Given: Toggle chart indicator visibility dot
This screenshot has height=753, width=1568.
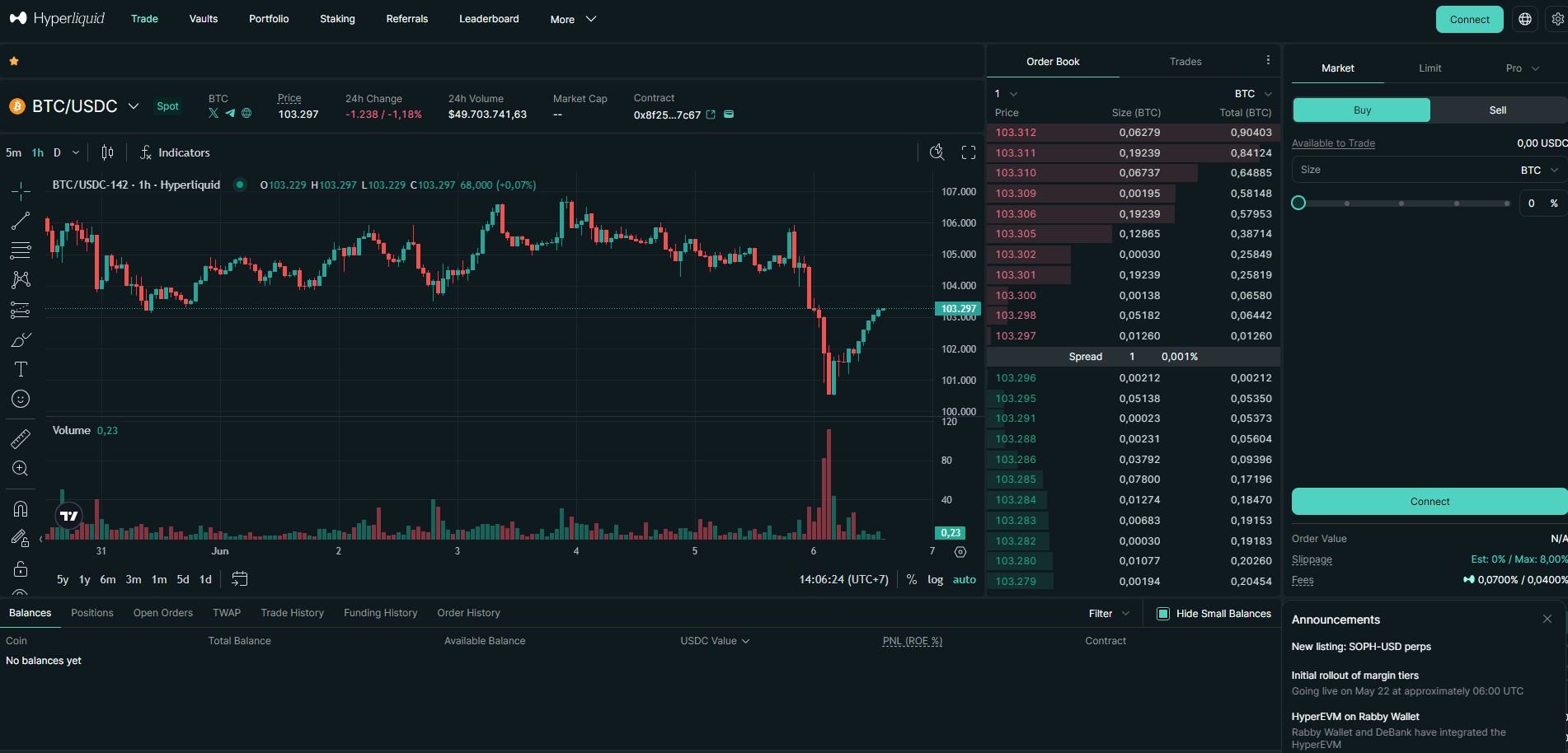Looking at the screenshot, I should tap(240, 185).
